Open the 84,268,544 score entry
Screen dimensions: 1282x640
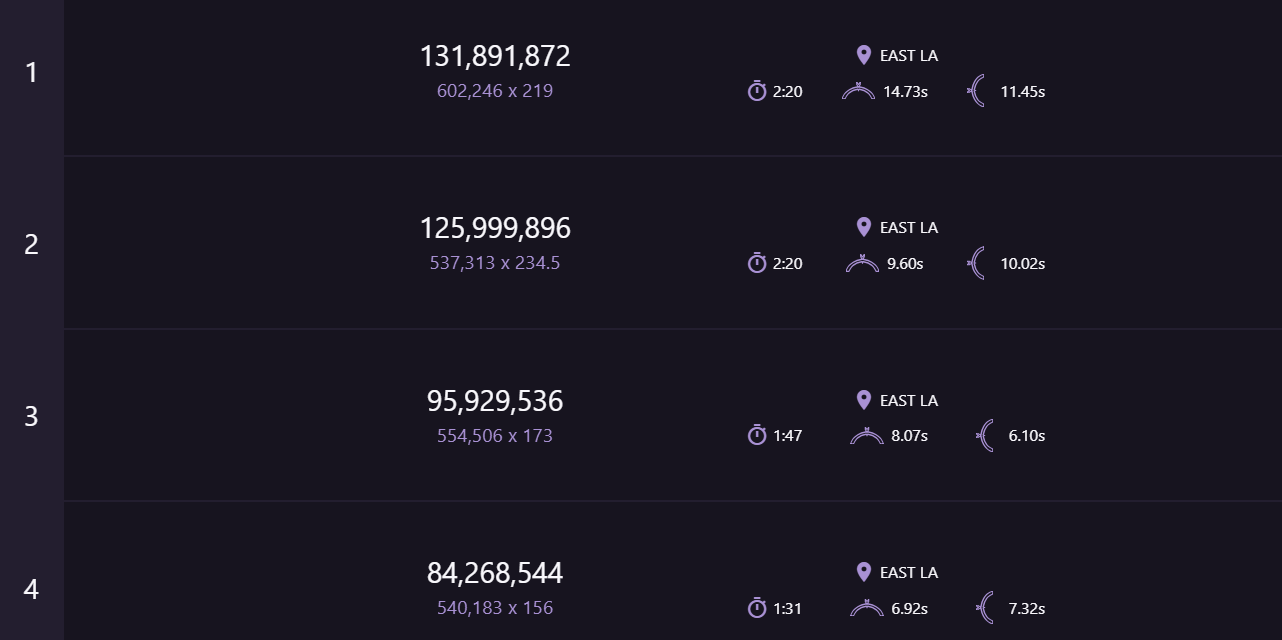click(x=495, y=573)
